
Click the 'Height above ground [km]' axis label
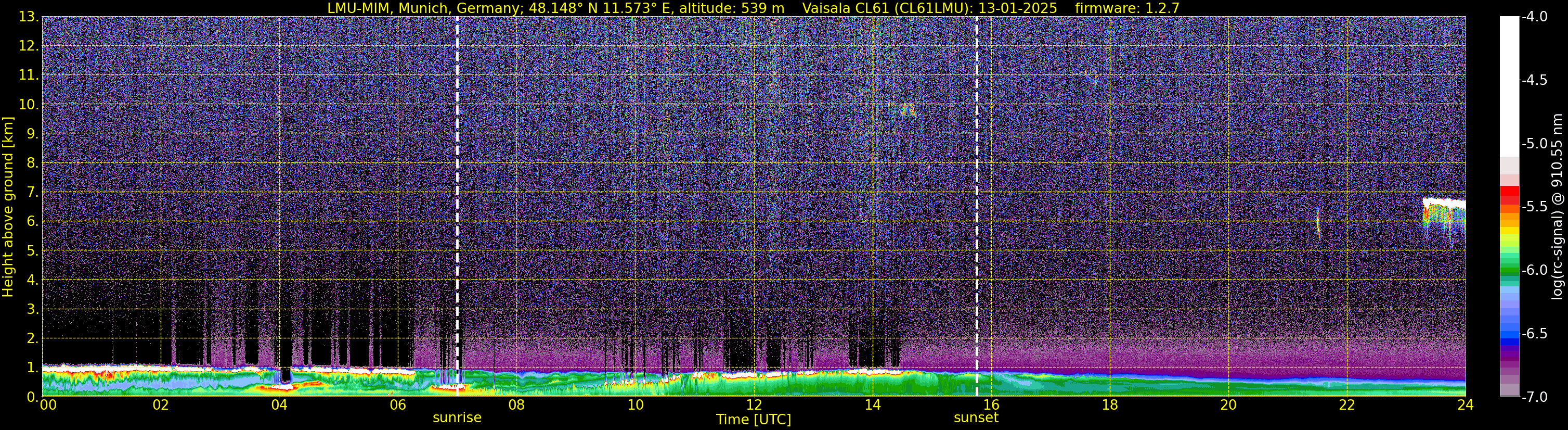[x=8, y=207]
